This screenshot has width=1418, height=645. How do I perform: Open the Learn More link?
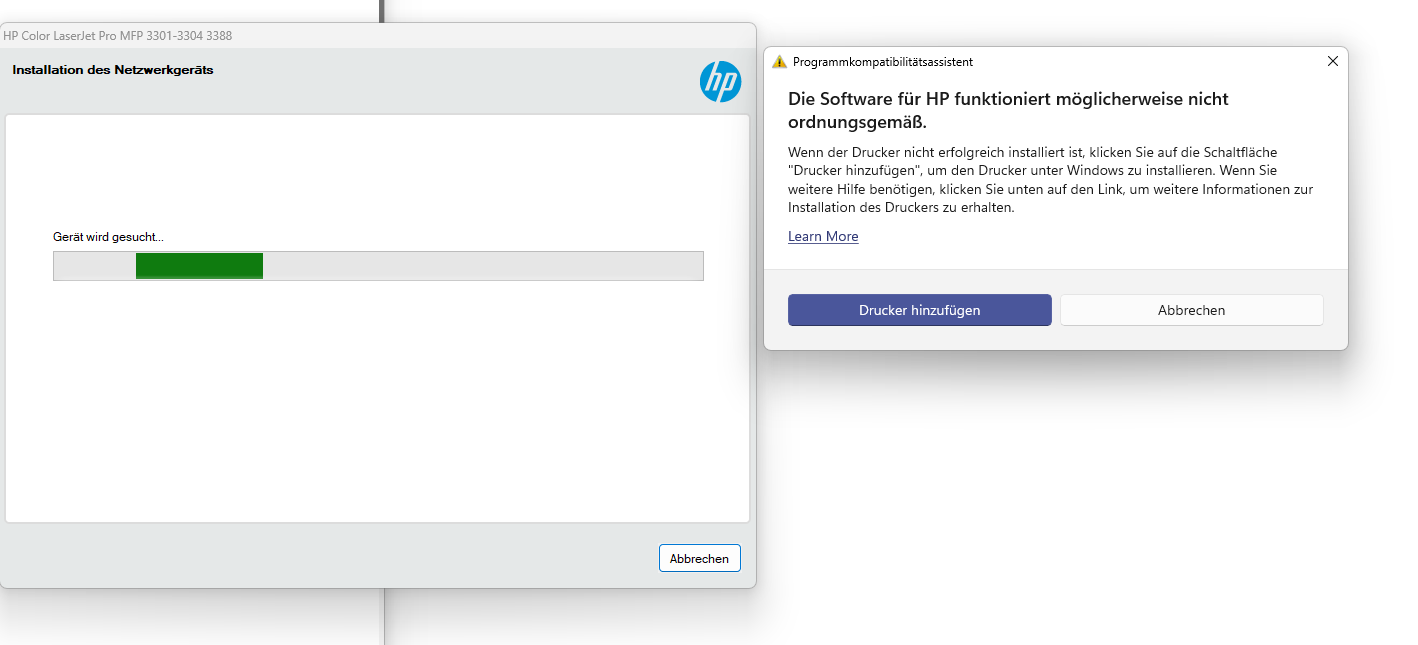coord(823,236)
